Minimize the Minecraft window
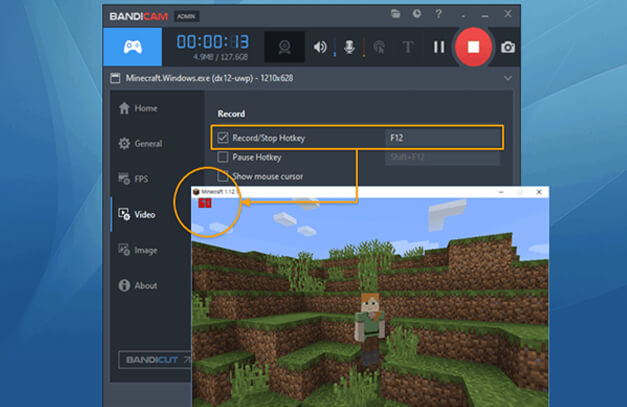The height and width of the screenshot is (407, 627). pyautogui.click(x=501, y=192)
